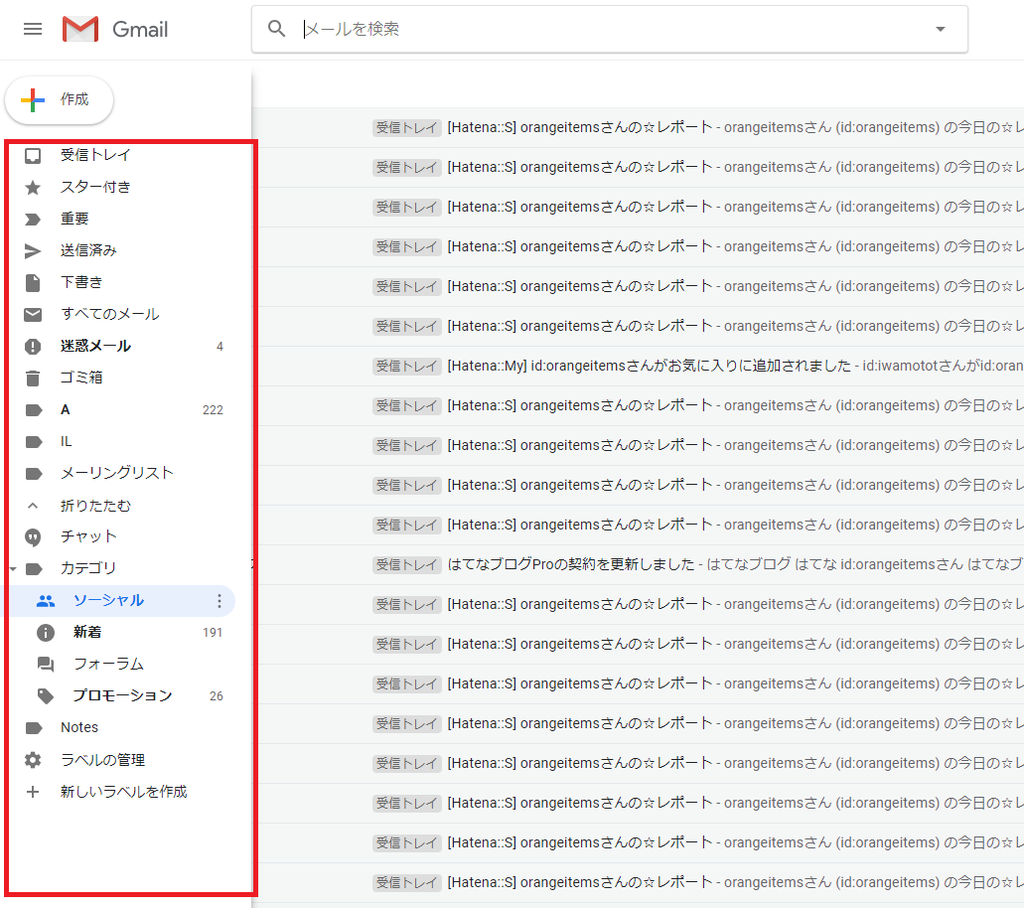The width and height of the screenshot is (1024, 908).
Task: Open the スター付き folder
Action: click(x=95, y=187)
